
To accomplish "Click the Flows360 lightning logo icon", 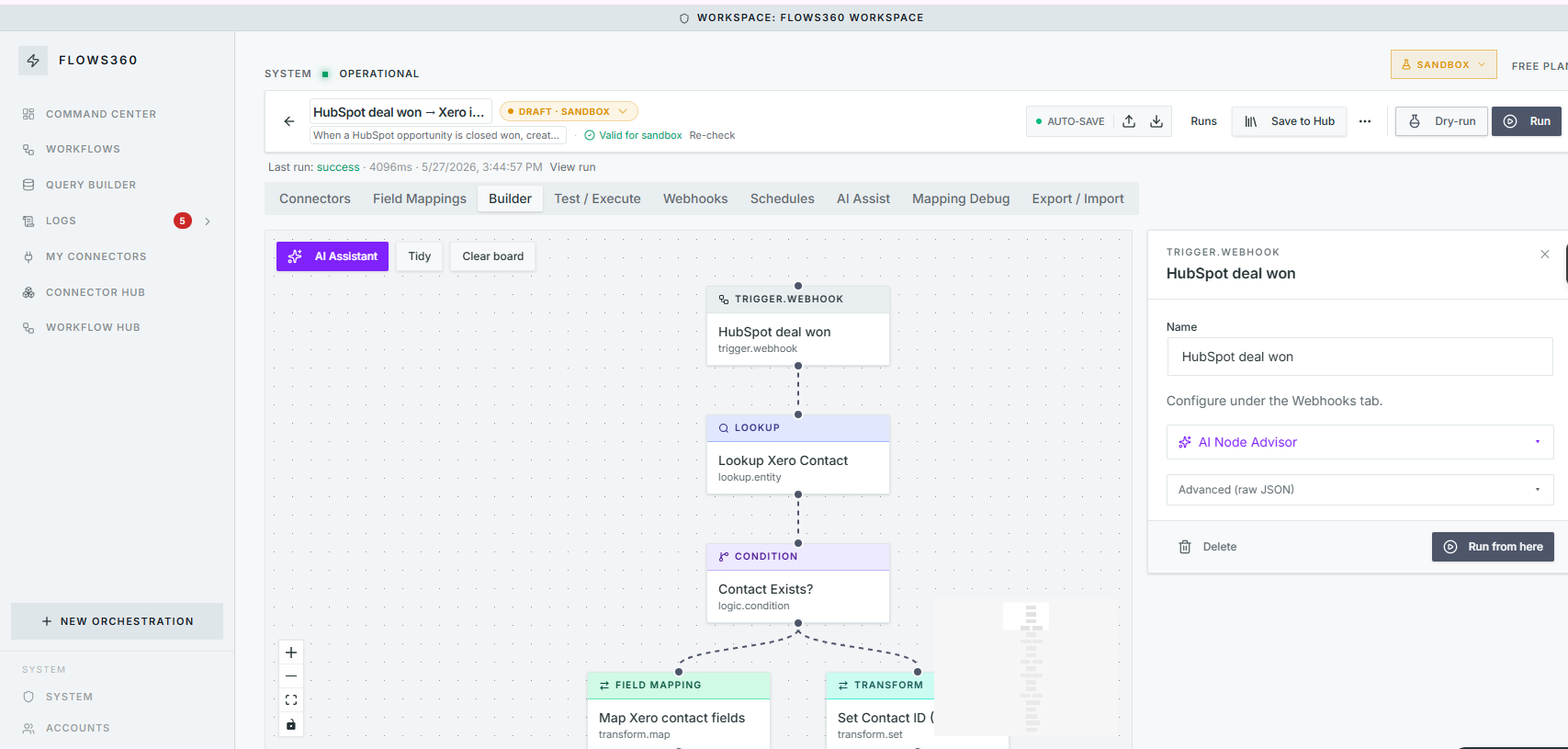I will [x=33, y=61].
